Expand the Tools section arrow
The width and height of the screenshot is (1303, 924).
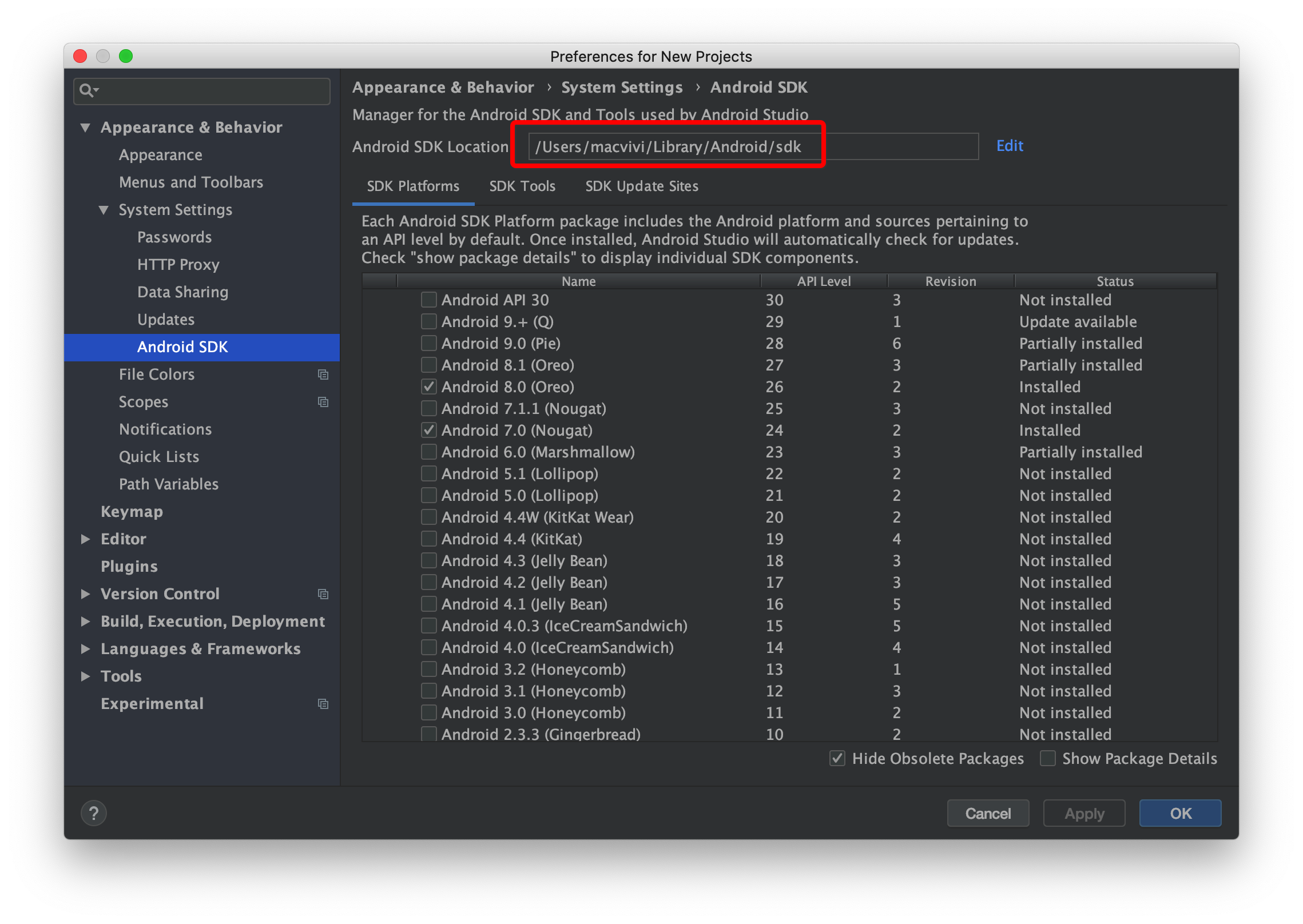(85, 676)
